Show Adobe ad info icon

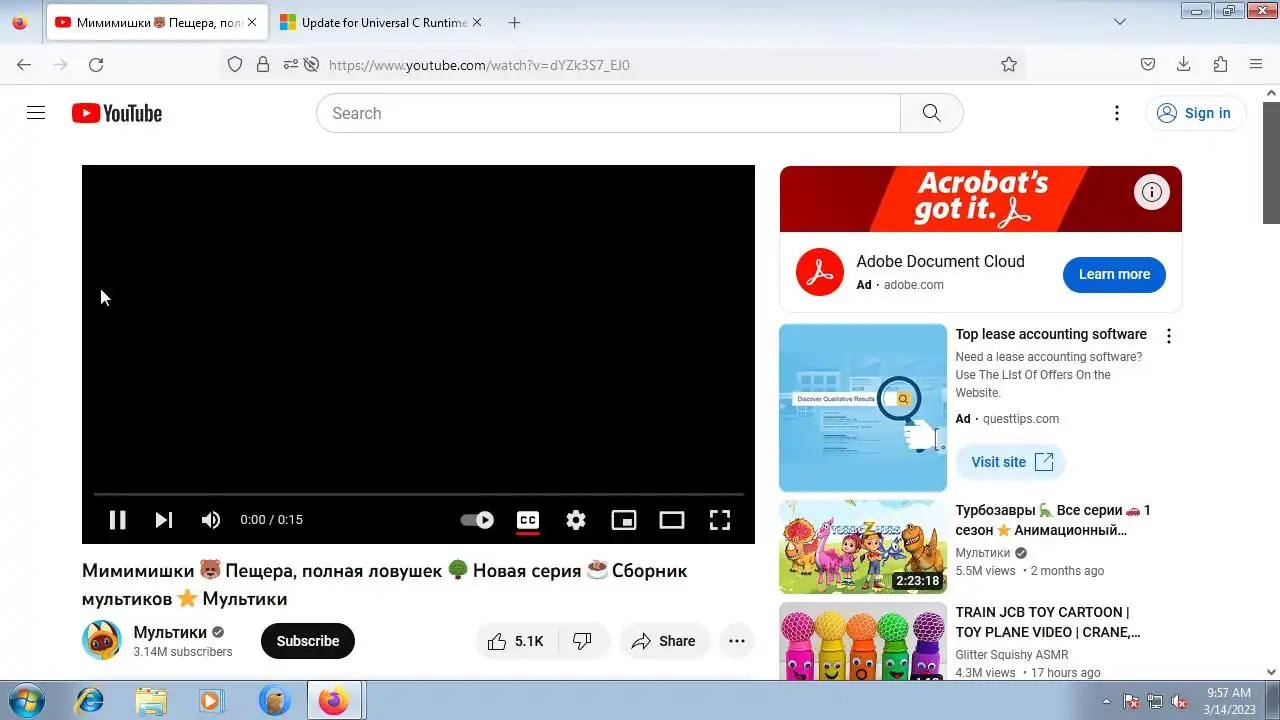point(1152,192)
